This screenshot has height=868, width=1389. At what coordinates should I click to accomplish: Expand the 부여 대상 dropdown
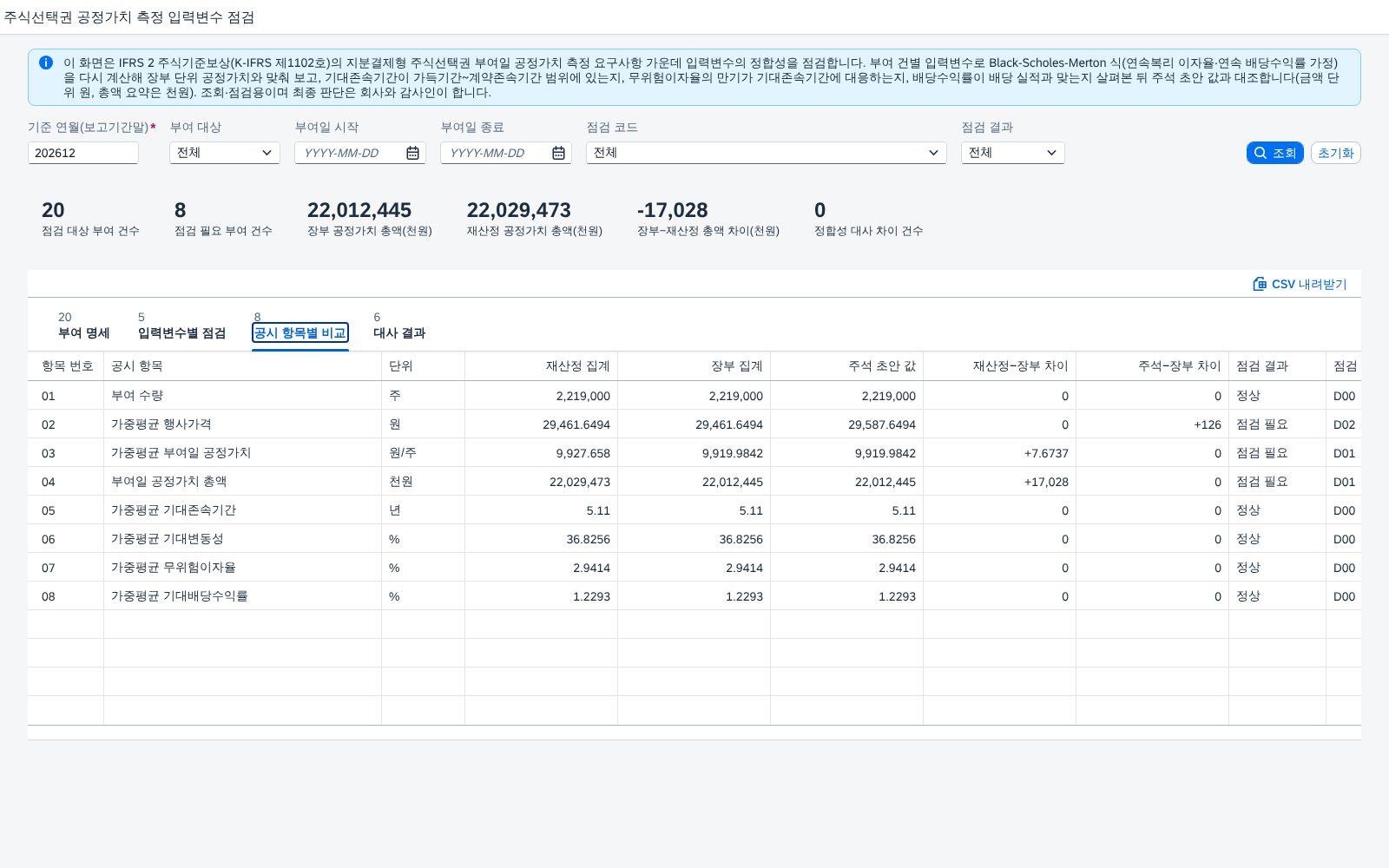(x=225, y=153)
